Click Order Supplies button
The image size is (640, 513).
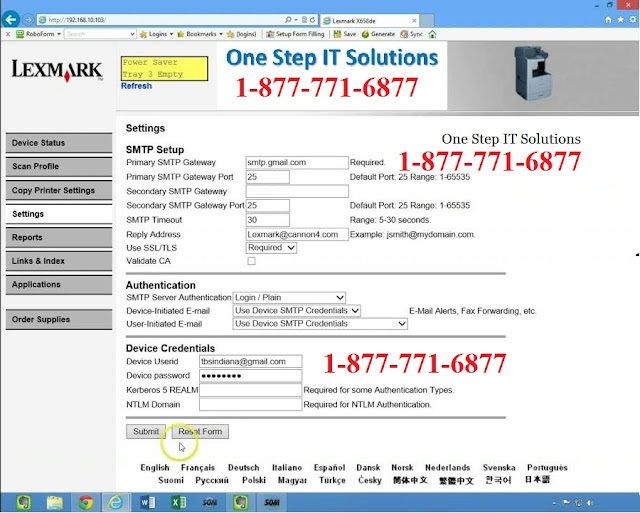point(59,320)
